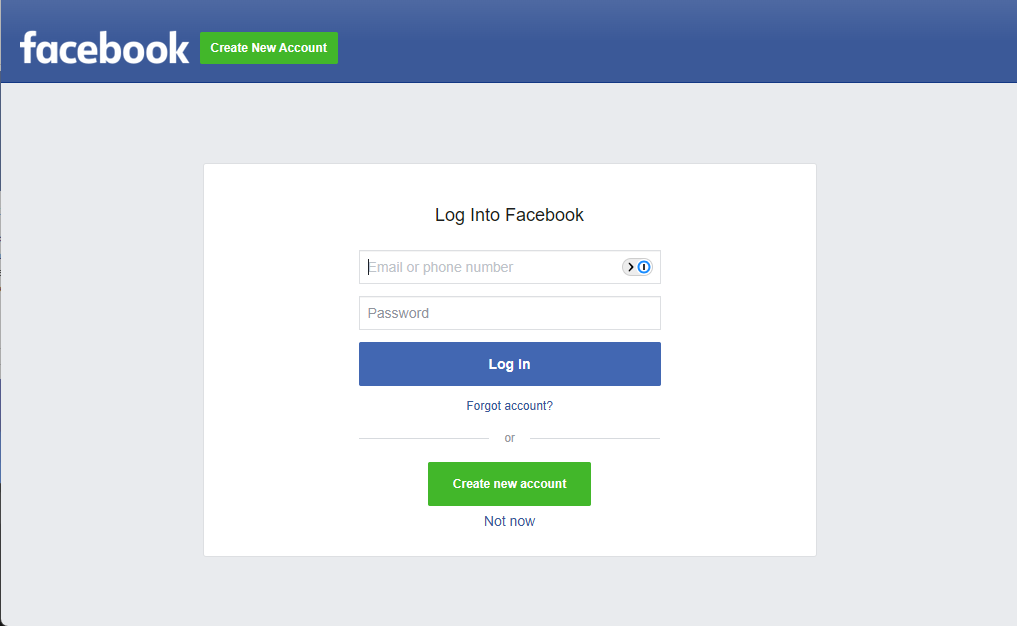Image resolution: width=1017 pixels, height=626 pixels.
Task: Click the header Create New Account button
Action: (269, 48)
